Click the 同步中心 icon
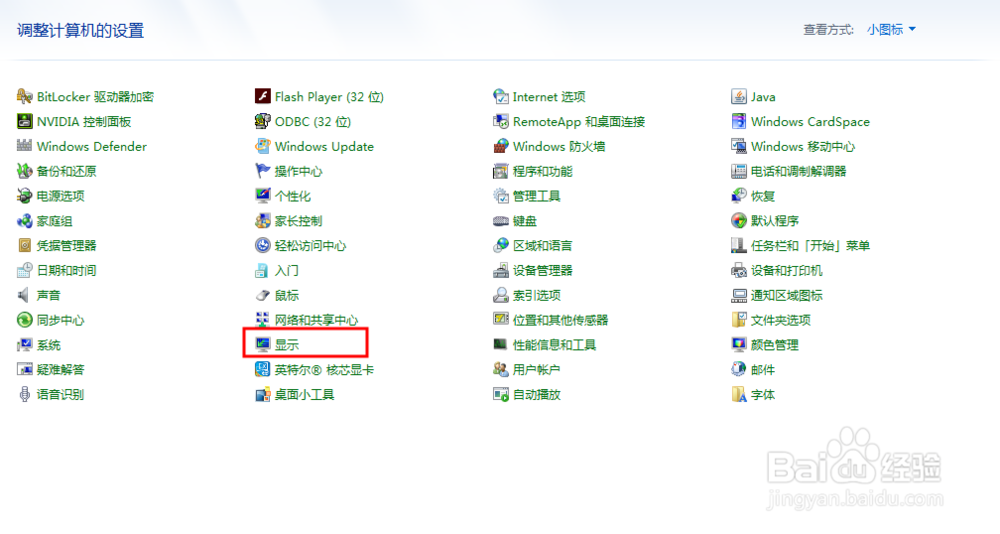This screenshot has width=1000, height=534. tap(24, 320)
